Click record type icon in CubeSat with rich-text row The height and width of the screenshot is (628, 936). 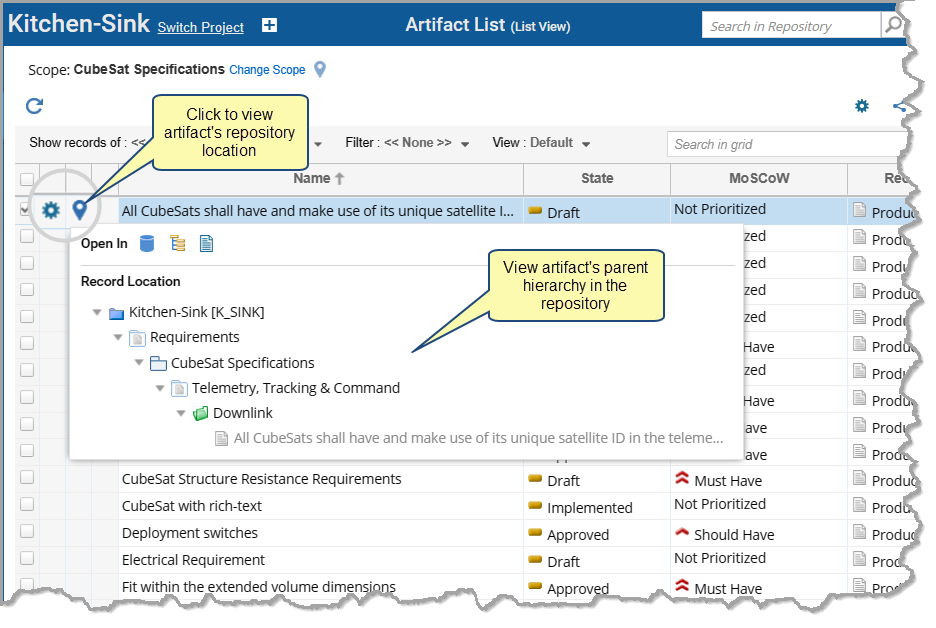[x=860, y=504]
